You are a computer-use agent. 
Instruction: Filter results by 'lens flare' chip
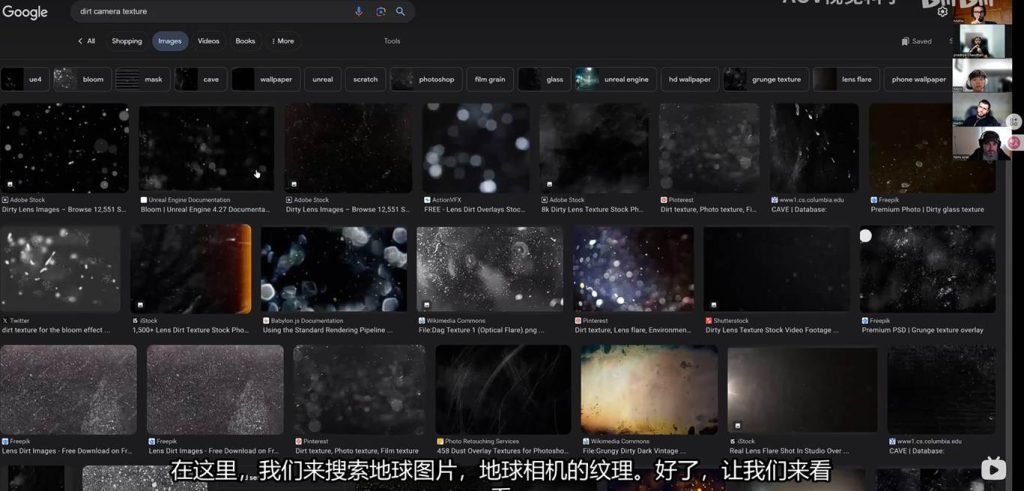tap(846, 79)
